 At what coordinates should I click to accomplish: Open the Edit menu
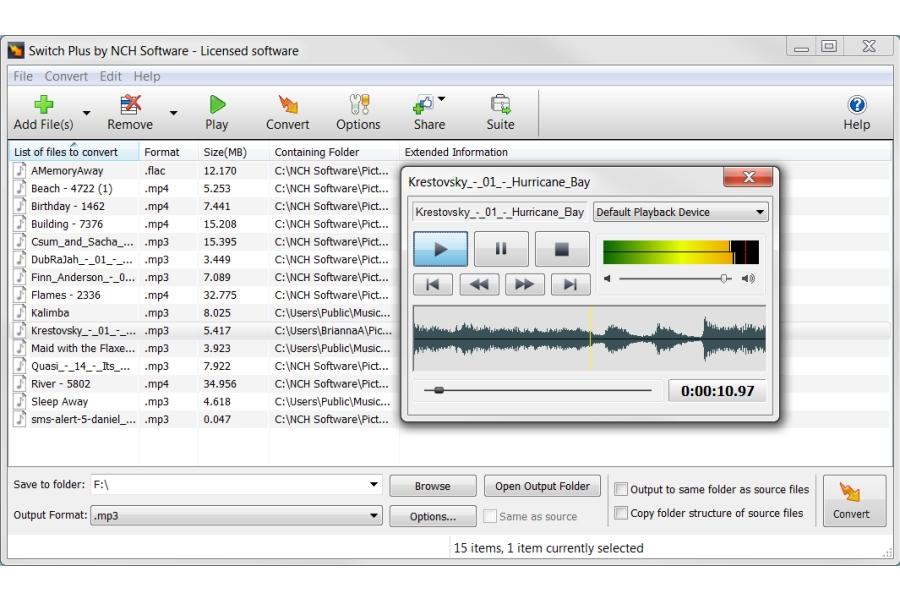point(110,76)
